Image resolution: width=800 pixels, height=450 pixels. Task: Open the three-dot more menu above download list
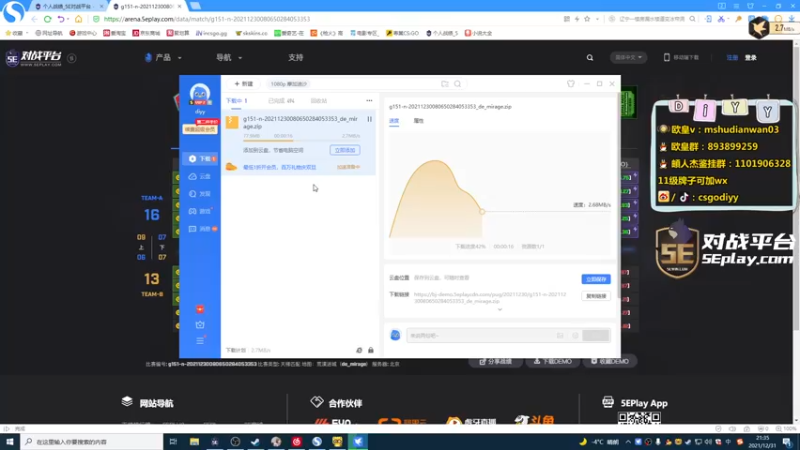tap(369, 101)
